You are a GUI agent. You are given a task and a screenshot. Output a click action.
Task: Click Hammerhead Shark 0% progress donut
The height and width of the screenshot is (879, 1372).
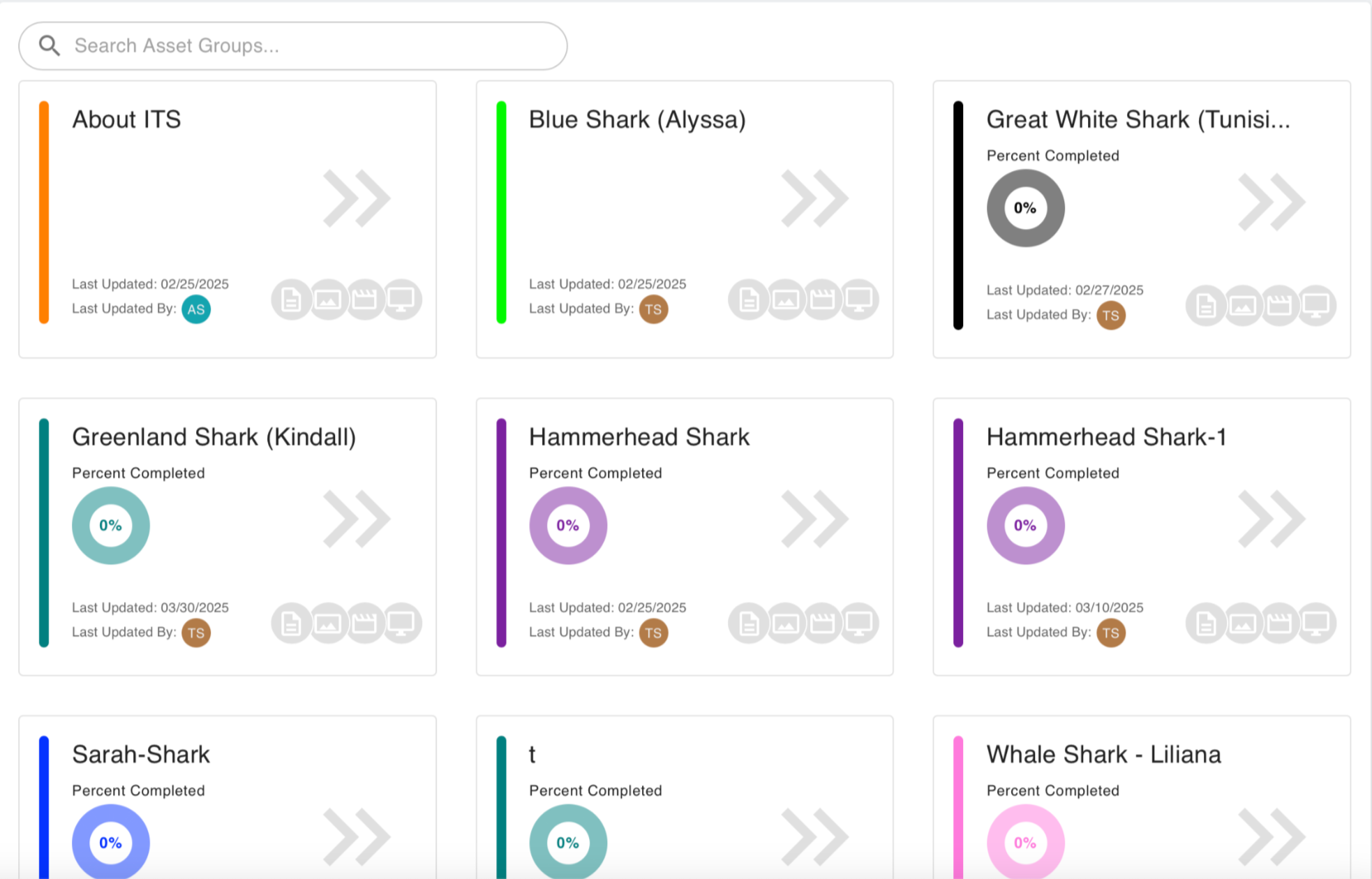[x=568, y=526]
